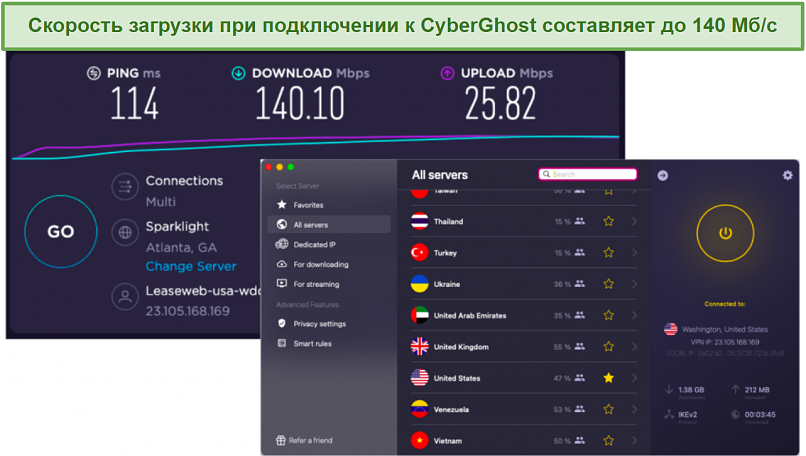Image resolution: width=806 pixels, height=456 pixels.
Task: Click the Thailand flag icon
Action: 419,221
